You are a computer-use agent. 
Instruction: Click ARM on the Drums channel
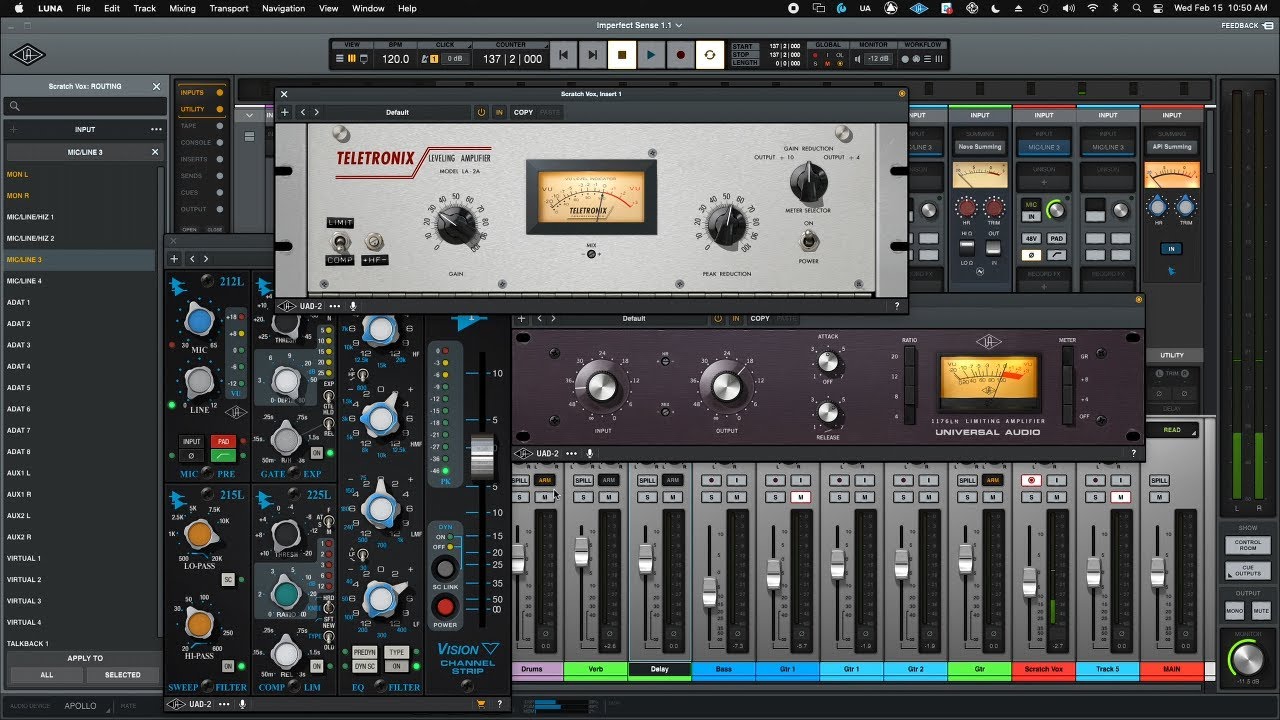coord(544,480)
